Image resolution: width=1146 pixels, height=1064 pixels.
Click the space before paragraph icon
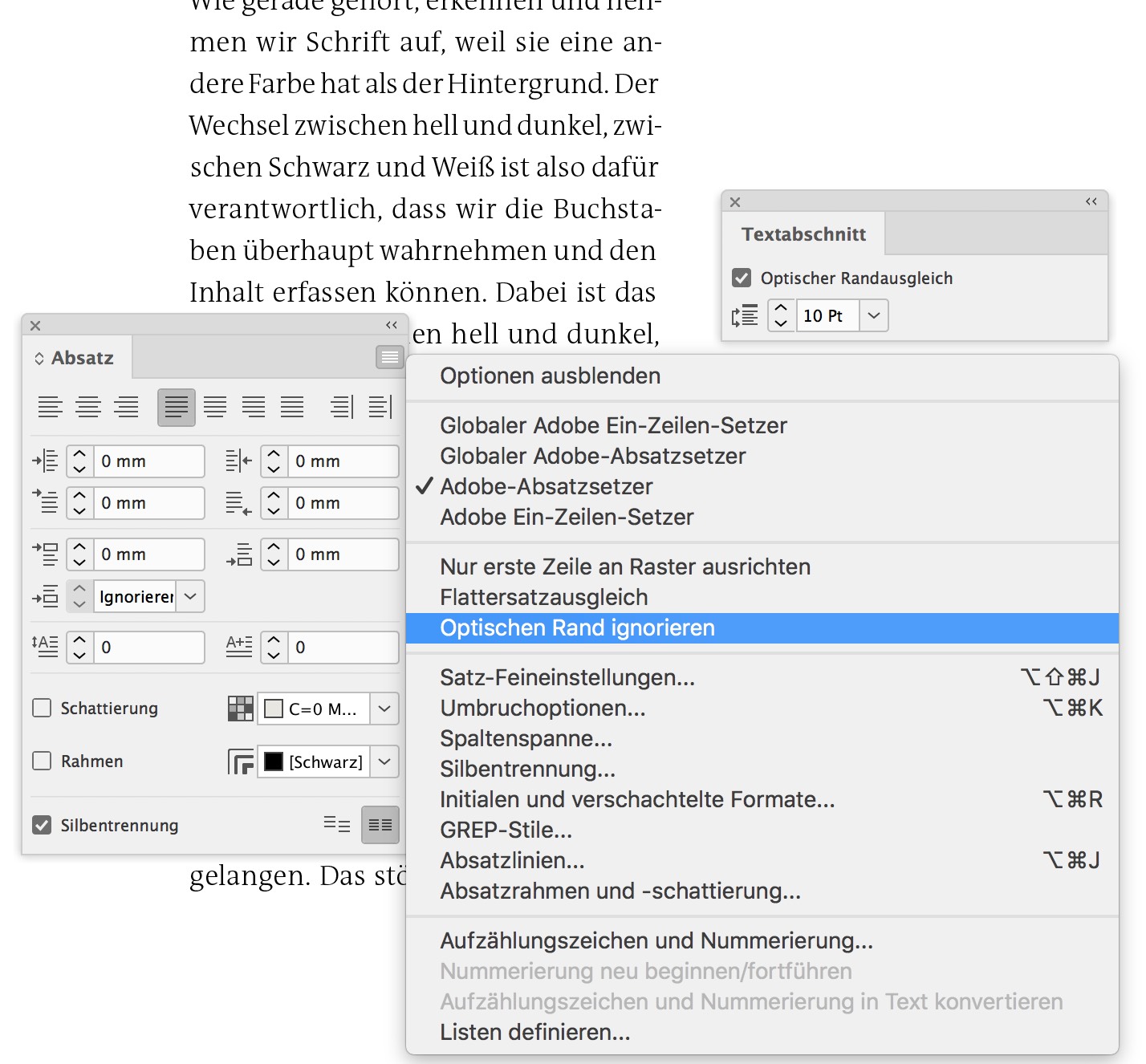point(45,554)
